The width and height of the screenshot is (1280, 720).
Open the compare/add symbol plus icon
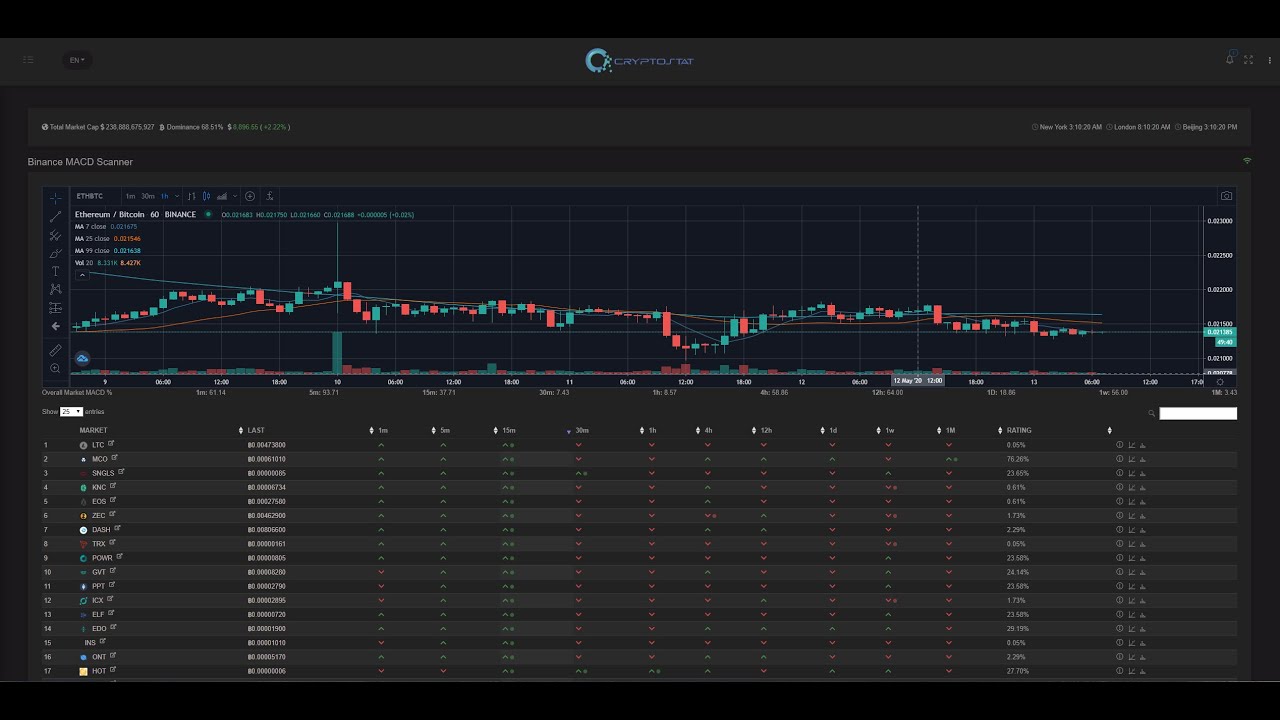(x=250, y=196)
